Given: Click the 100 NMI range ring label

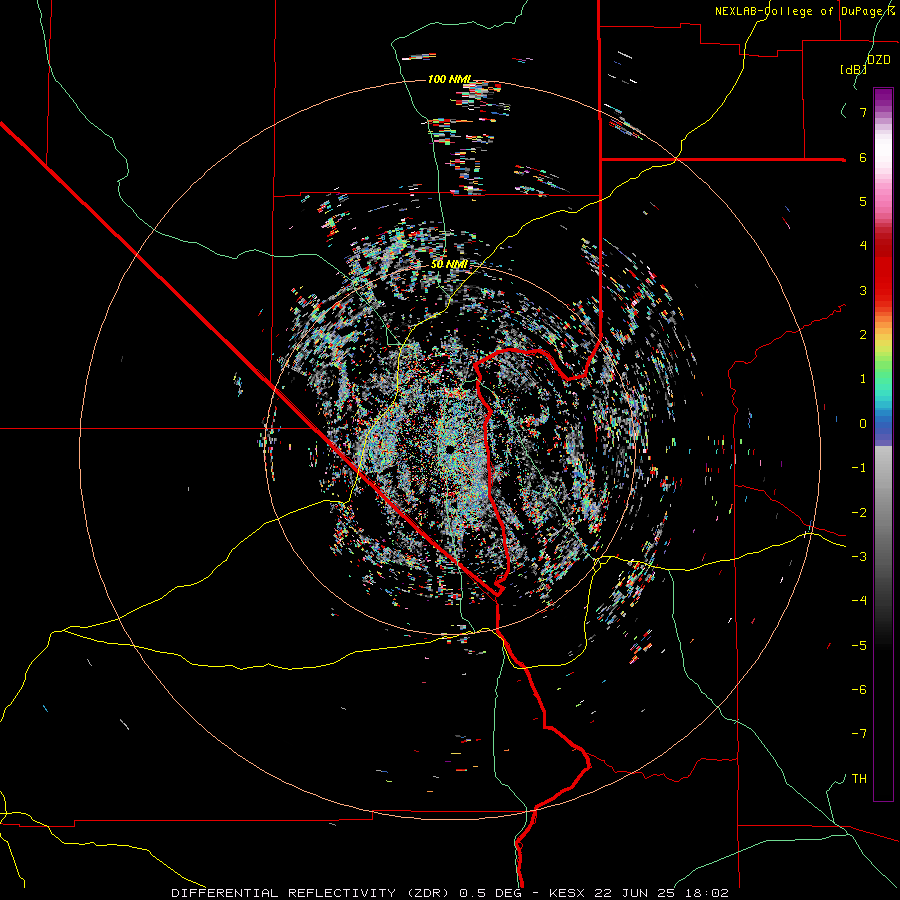Looking at the screenshot, I should tap(450, 79).
